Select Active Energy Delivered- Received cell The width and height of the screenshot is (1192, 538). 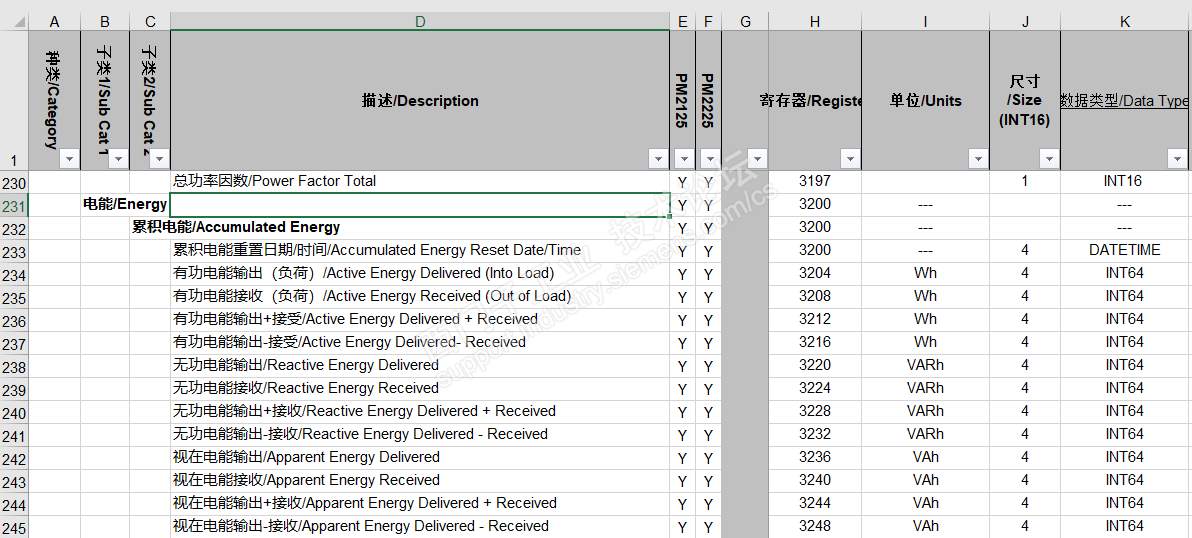(x=420, y=342)
